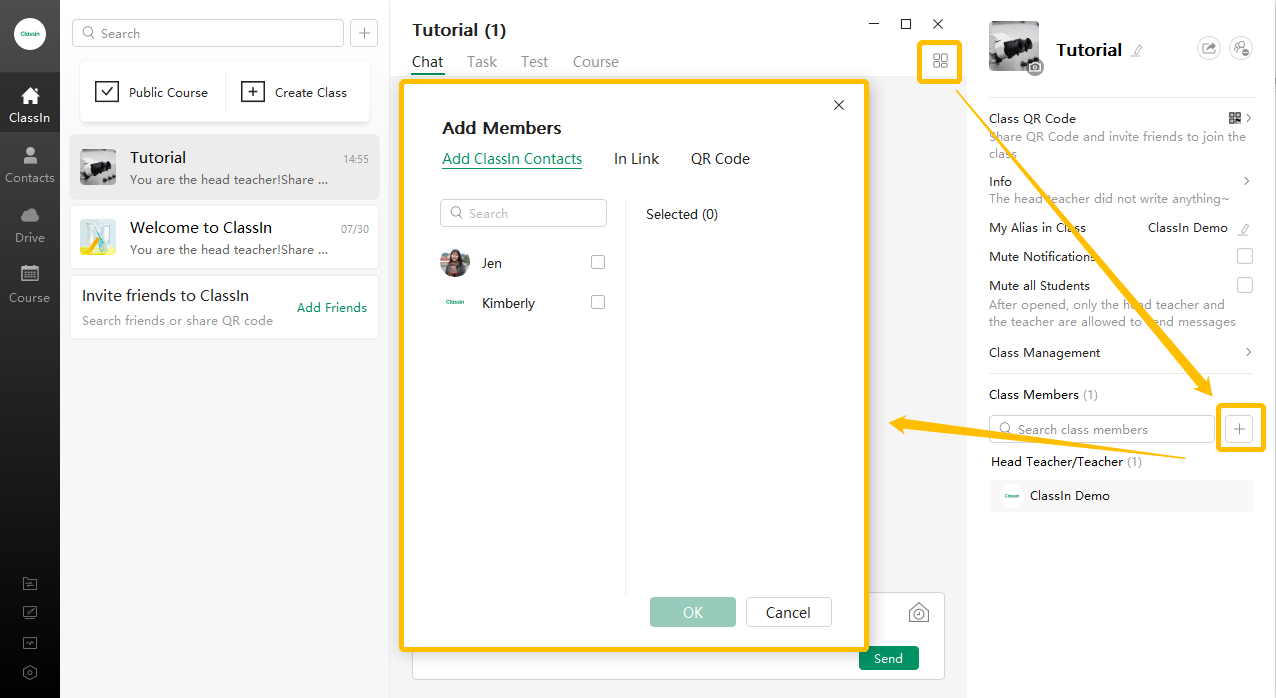
Task: Click Jen's profile picture in contact list
Action: pyautogui.click(x=455, y=263)
